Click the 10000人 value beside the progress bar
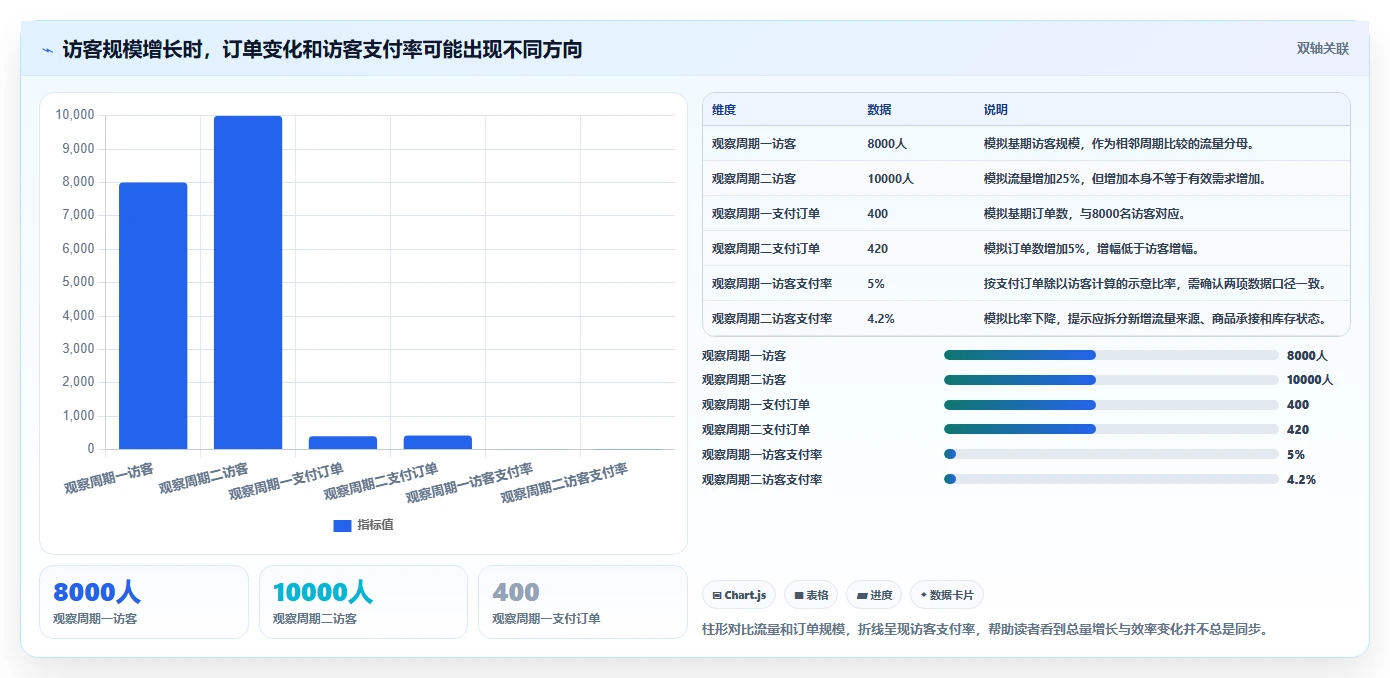Viewport: 1390px width, 678px height. pos(1310,380)
